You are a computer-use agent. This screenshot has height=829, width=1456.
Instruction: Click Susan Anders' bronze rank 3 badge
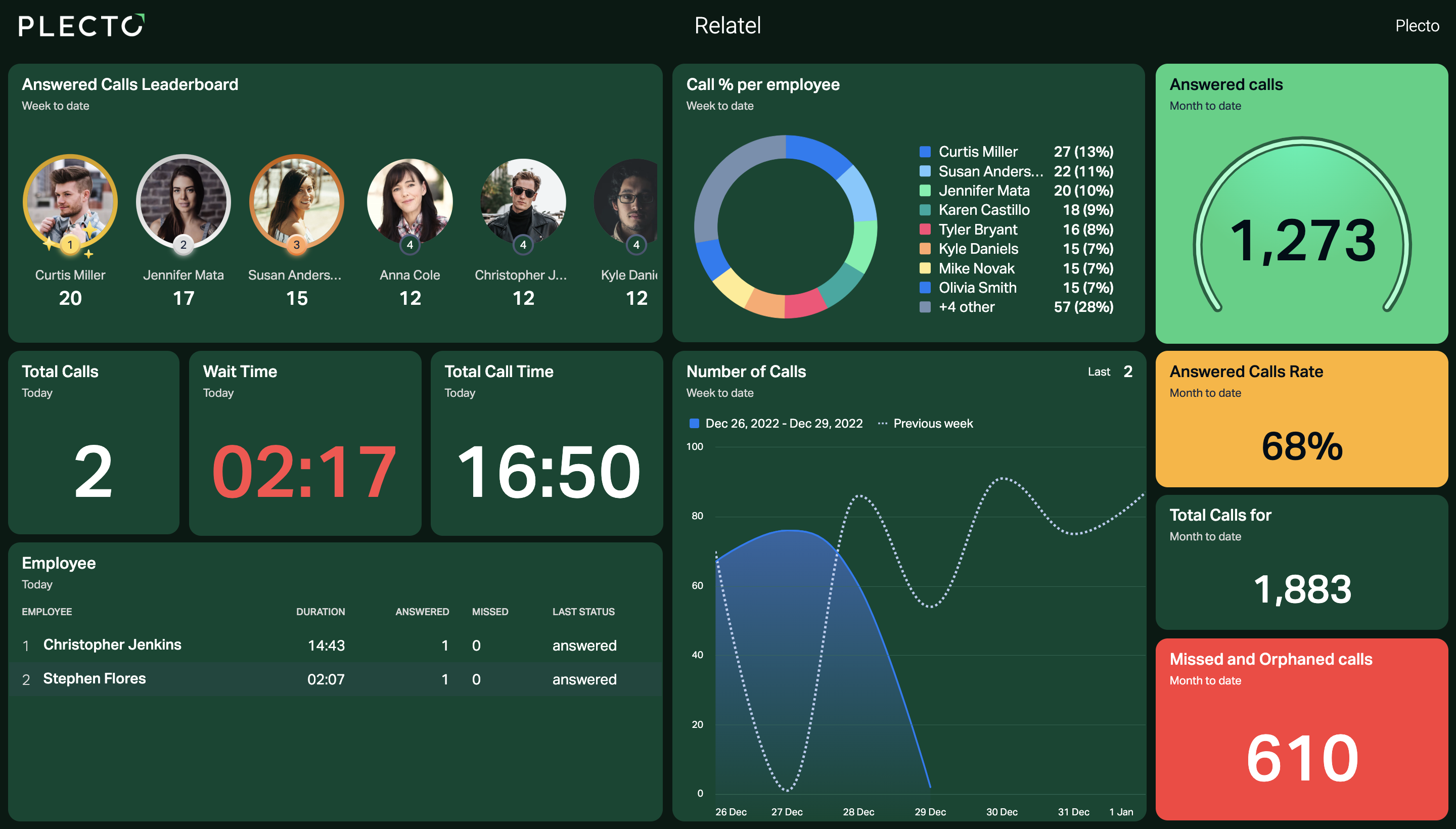click(296, 245)
